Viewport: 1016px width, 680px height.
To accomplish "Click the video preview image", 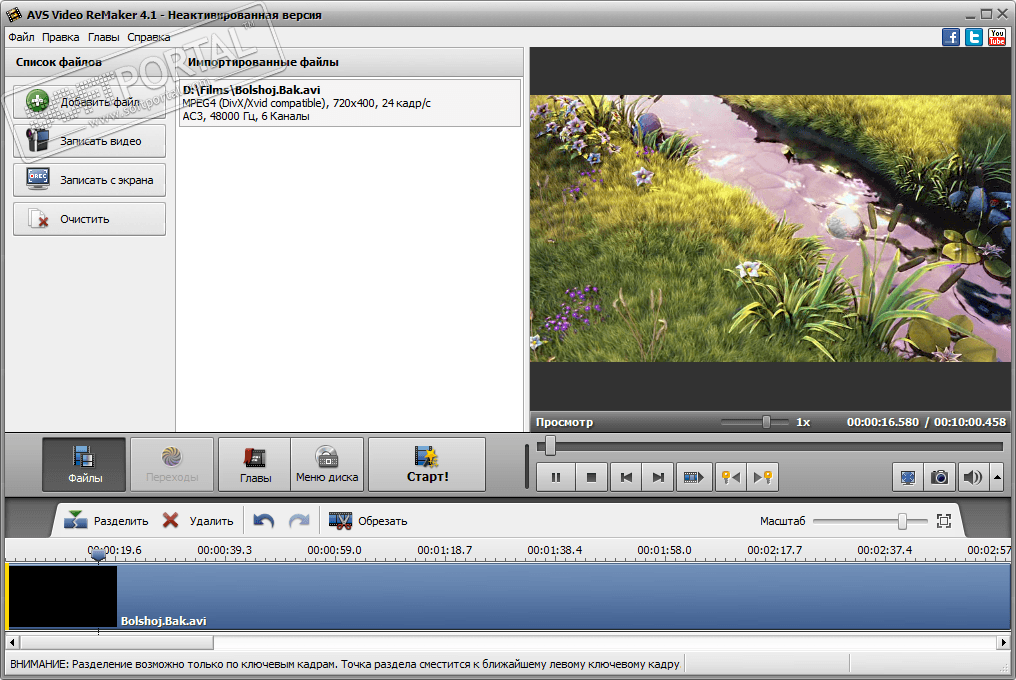I will 770,228.
